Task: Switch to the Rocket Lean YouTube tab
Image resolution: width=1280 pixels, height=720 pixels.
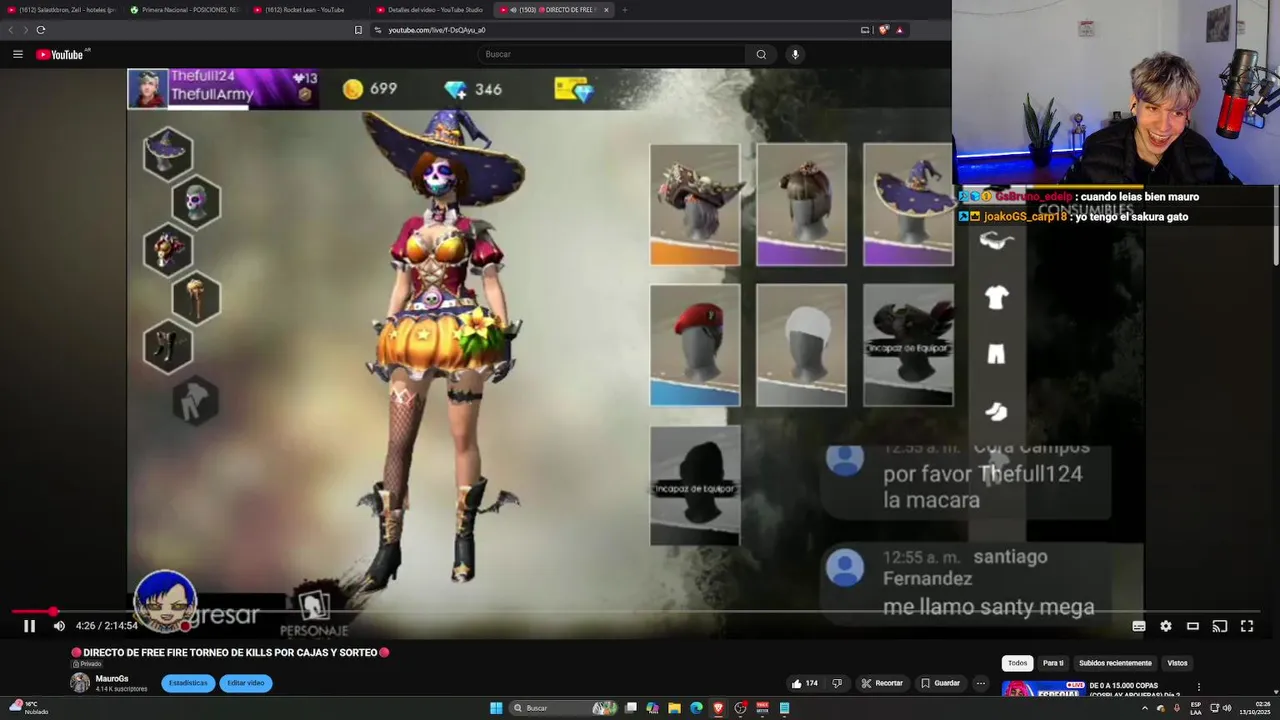Action: pos(308,10)
